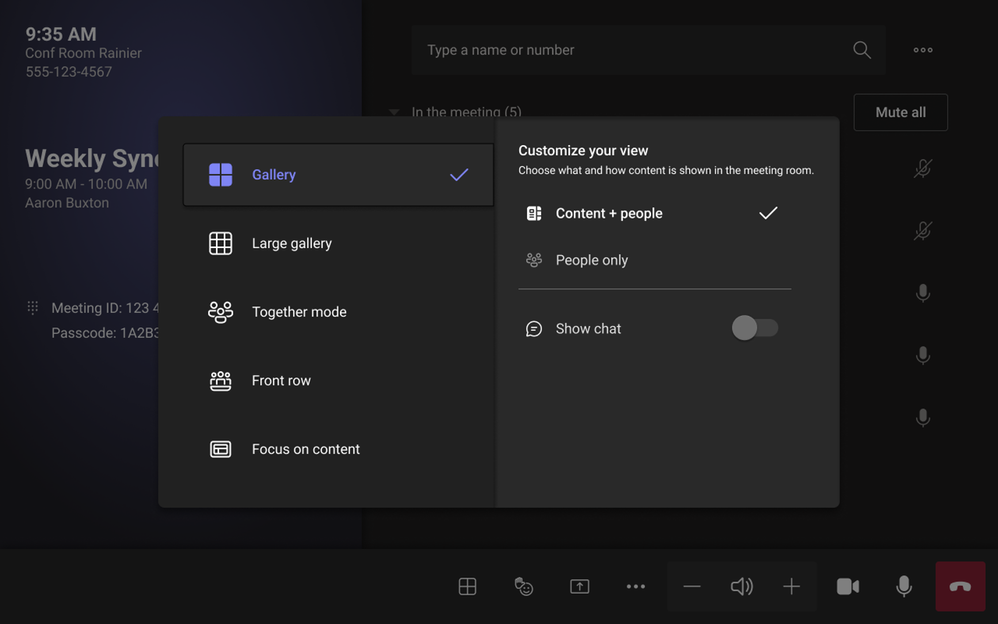The width and height of the screenshot is (998, 624).
Task: Select the Content + people option
Action: point(609,213)
